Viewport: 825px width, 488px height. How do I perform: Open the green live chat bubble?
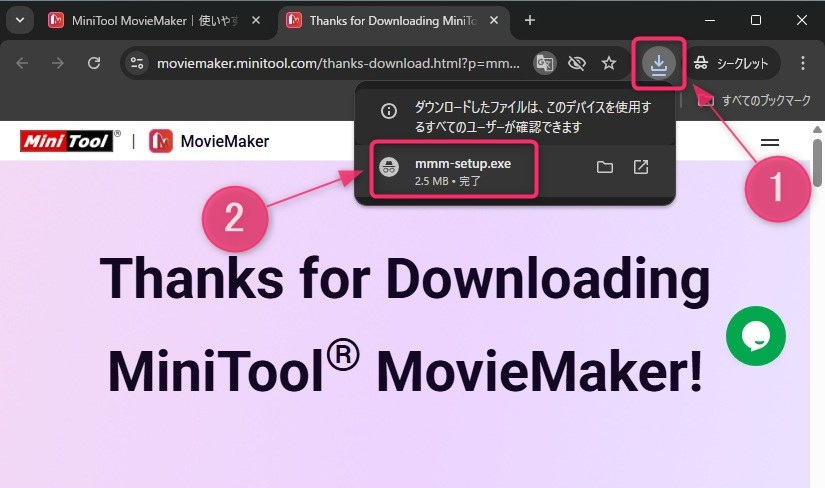[756, 336]
